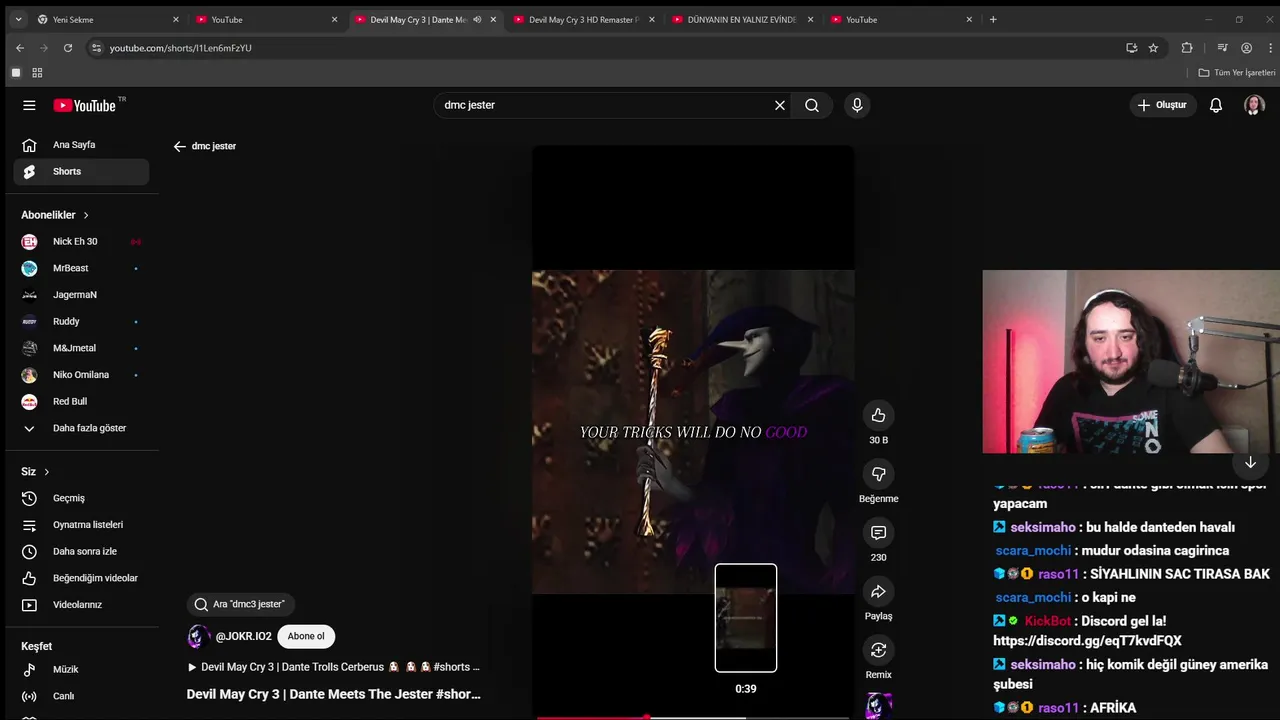This screenshot has height=720, width=1280.
Task: Open Beğendiğim videolar liked videos
Action: 81,578
